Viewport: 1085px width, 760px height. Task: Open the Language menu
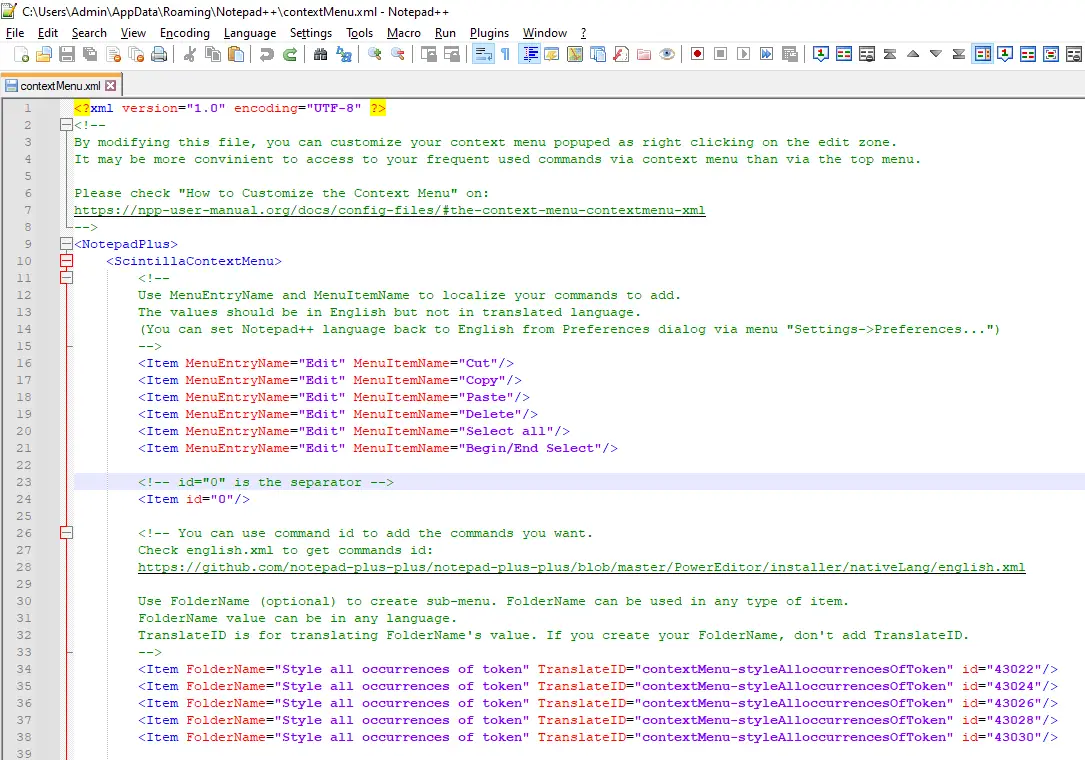(250, 33)
